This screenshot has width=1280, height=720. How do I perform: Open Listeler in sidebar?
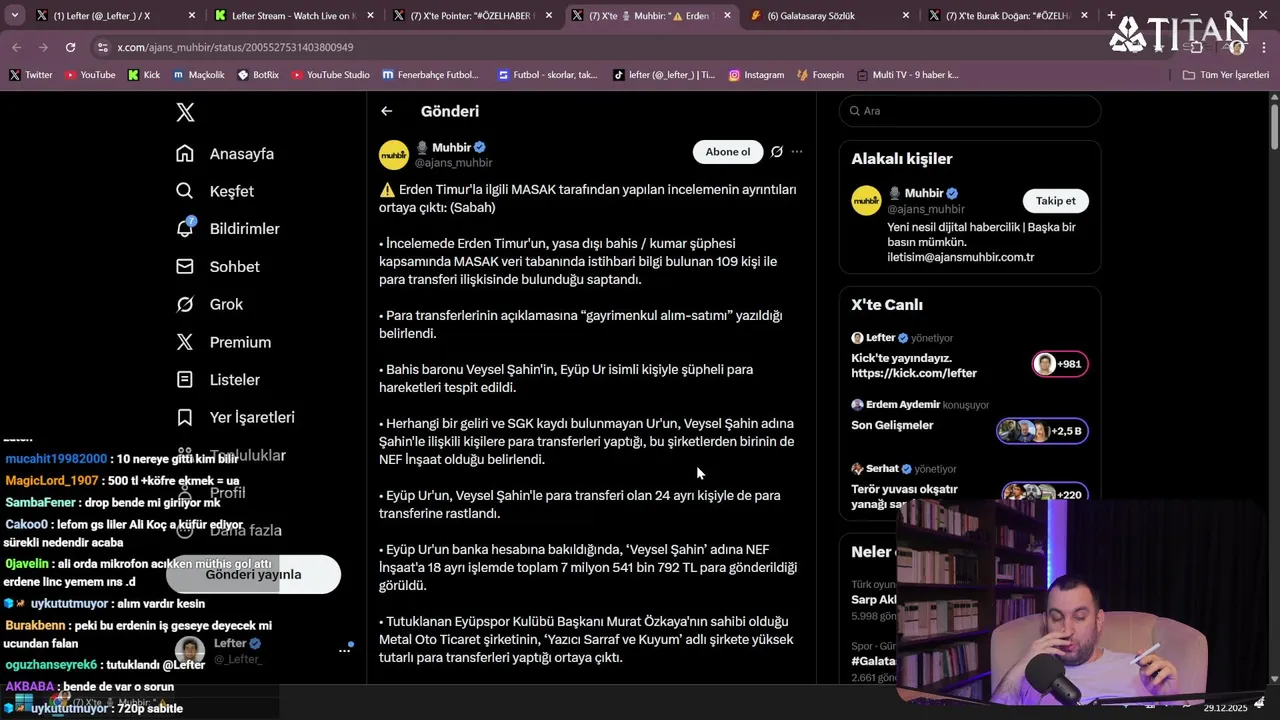click(218, 380)
